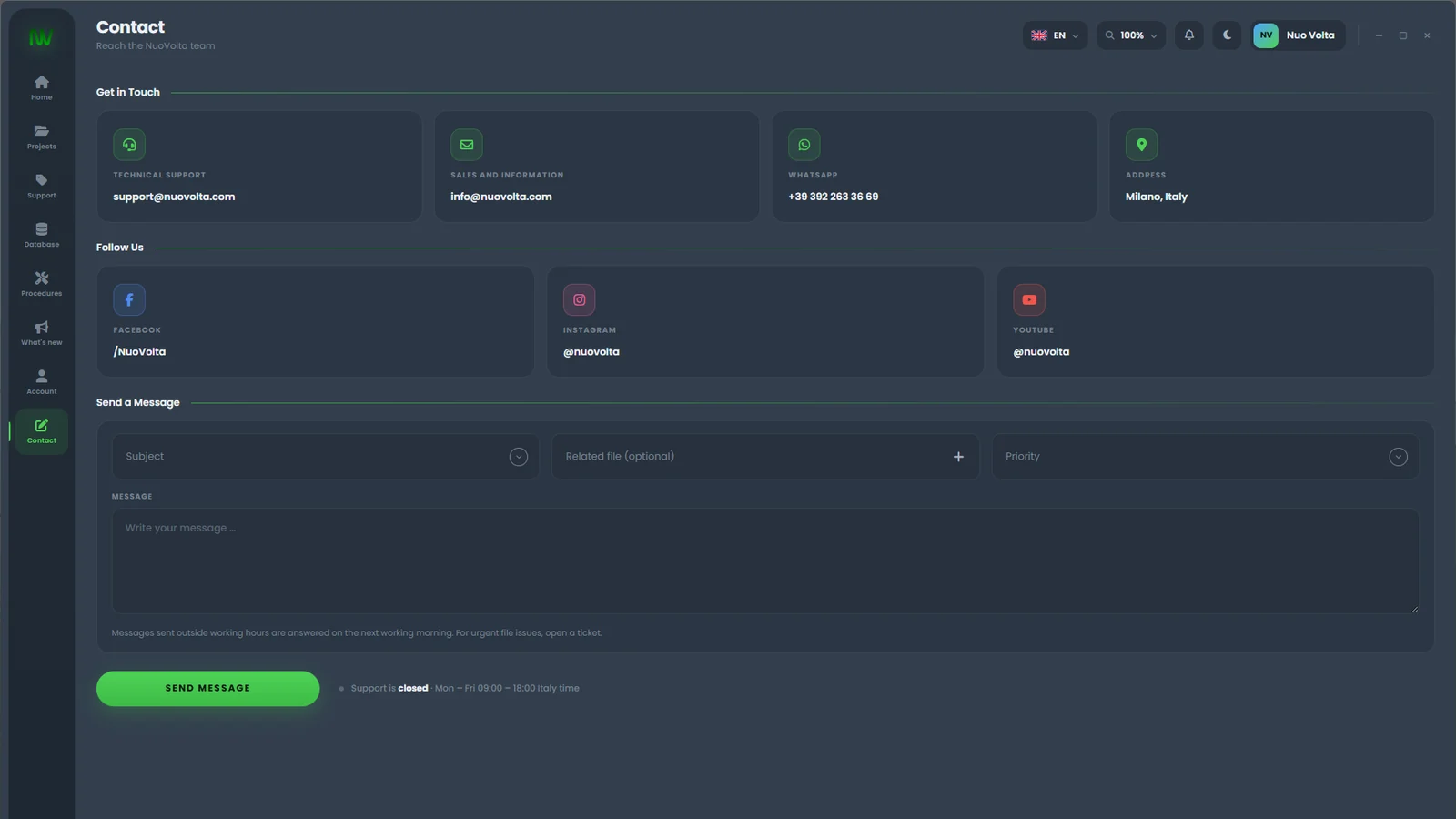Screen dimensions: 1456x819
Task: Click the Address location pin icon
Action: click(1142, 145)
